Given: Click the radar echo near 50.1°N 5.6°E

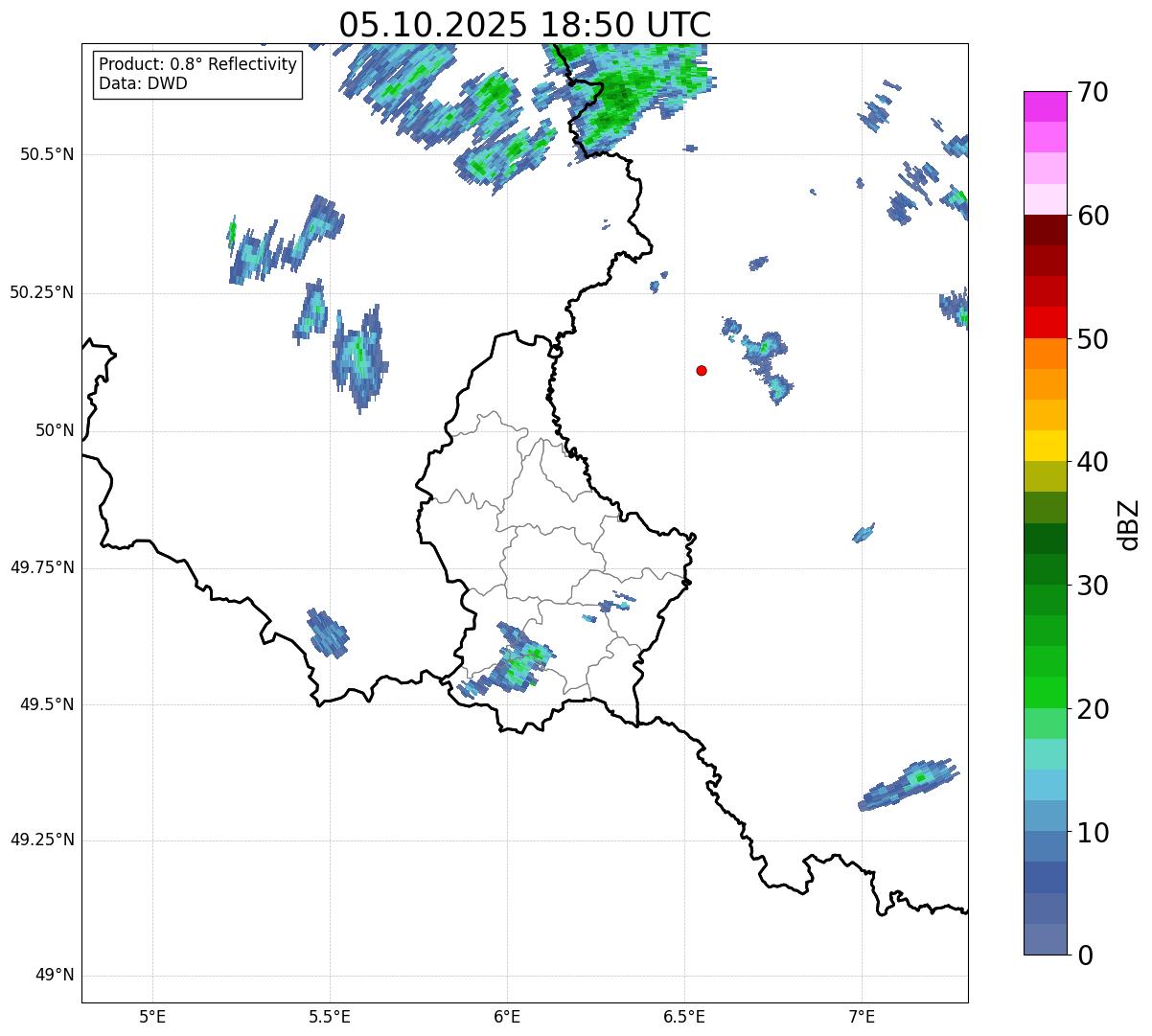Looking at the screenshot, I should (x=360, y=357).
